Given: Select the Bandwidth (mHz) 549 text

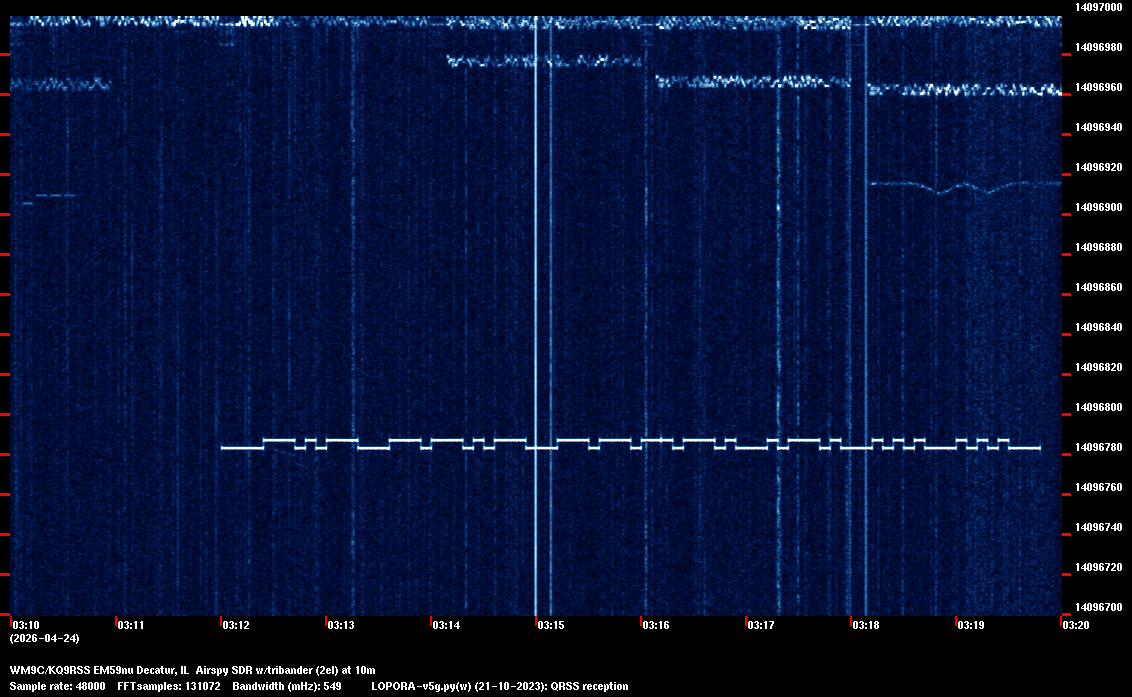Looking at the screenshot, I should pos(285,686).
